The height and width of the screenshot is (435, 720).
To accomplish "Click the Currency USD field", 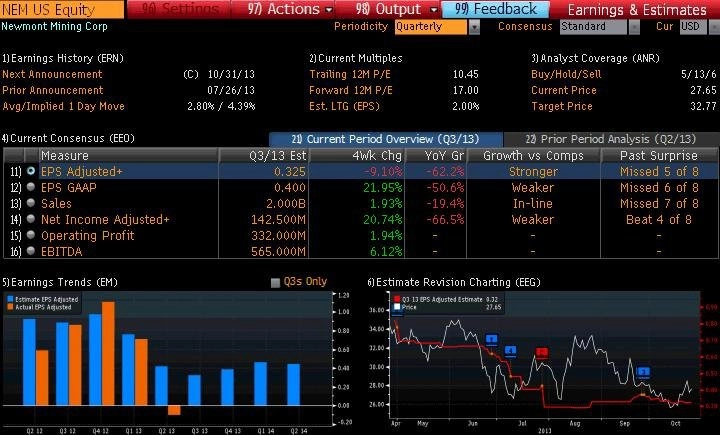I will coord(693,27).
